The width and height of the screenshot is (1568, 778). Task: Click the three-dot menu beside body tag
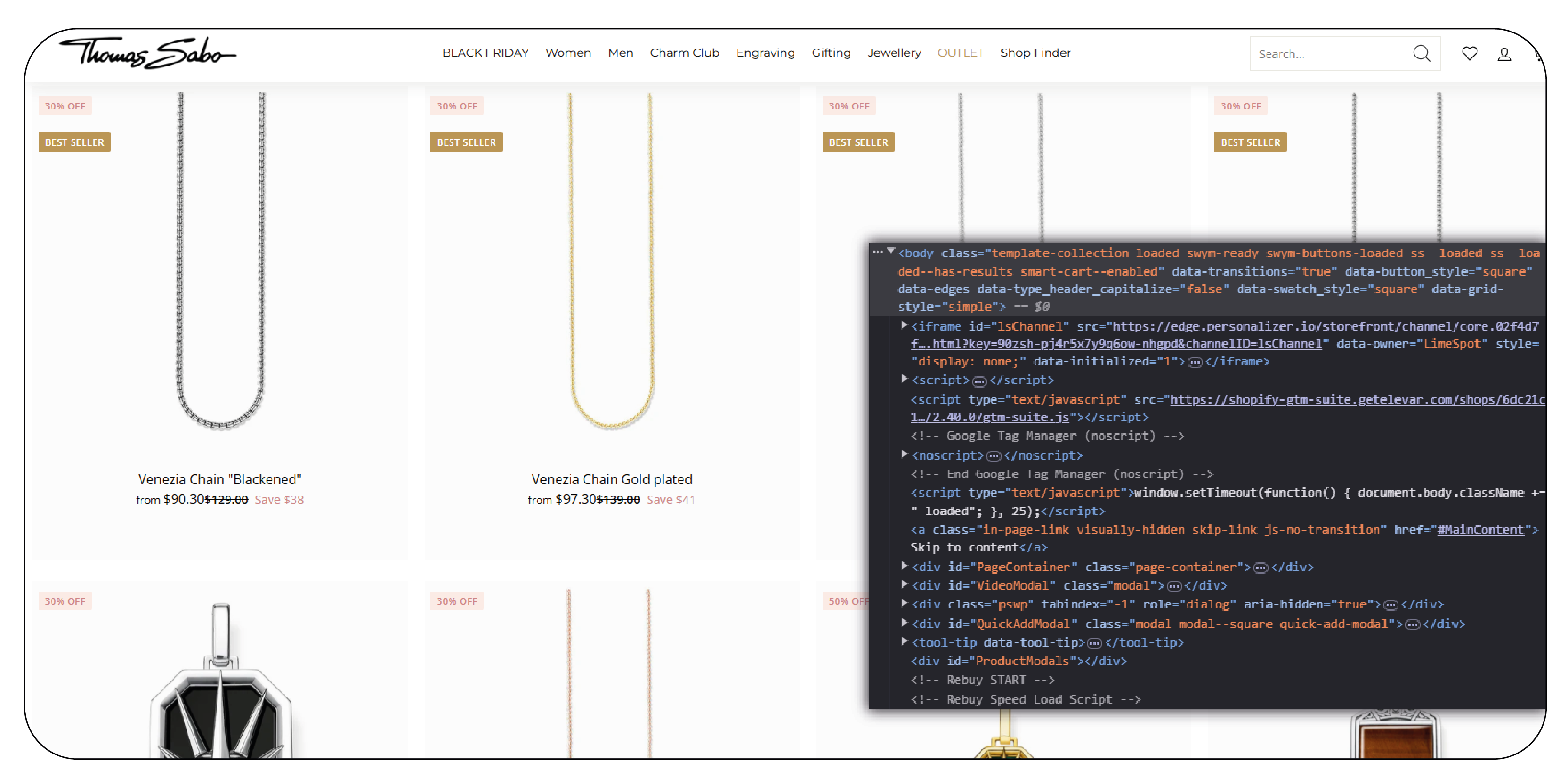tap(877, 251)
